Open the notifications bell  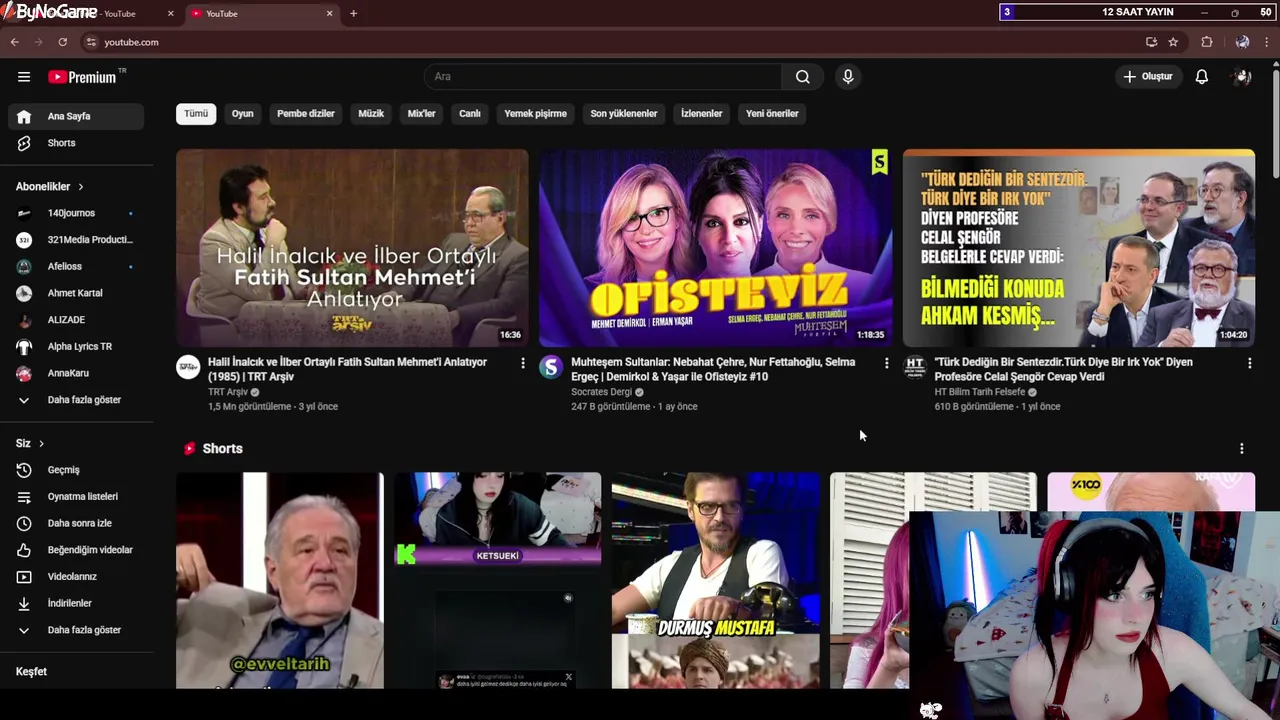[1202, 77]
